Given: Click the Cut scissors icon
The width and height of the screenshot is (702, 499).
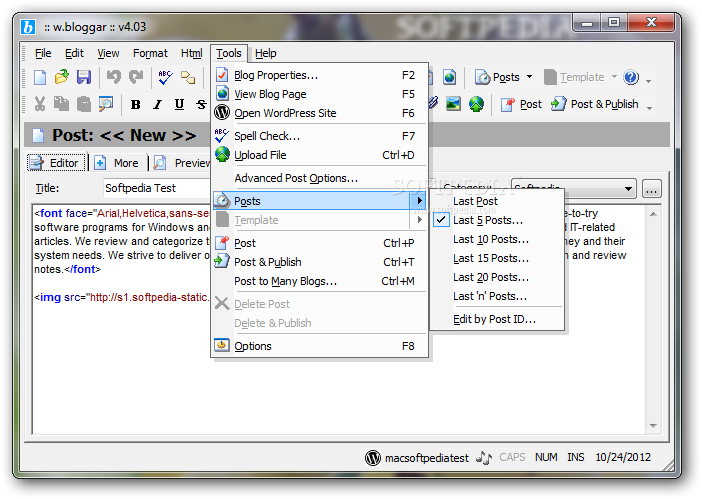Looking at the screenshot, I should pyautogui.click(x=40, y=104).
